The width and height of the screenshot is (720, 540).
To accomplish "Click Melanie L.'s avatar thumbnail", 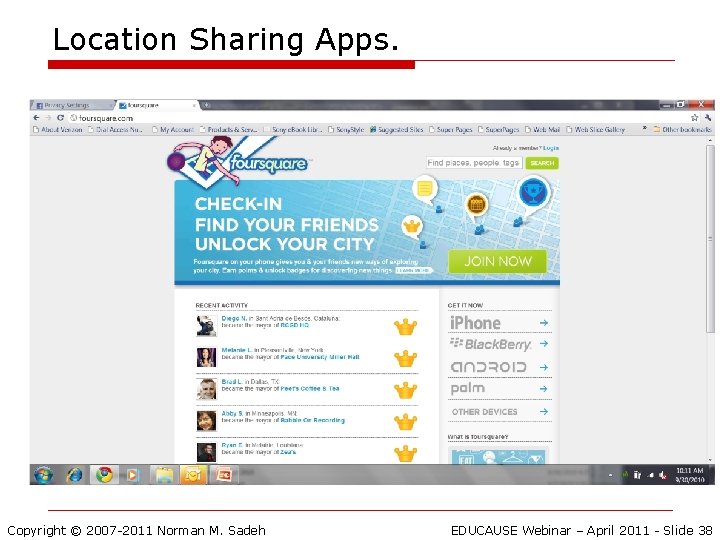I will (206, 357).
